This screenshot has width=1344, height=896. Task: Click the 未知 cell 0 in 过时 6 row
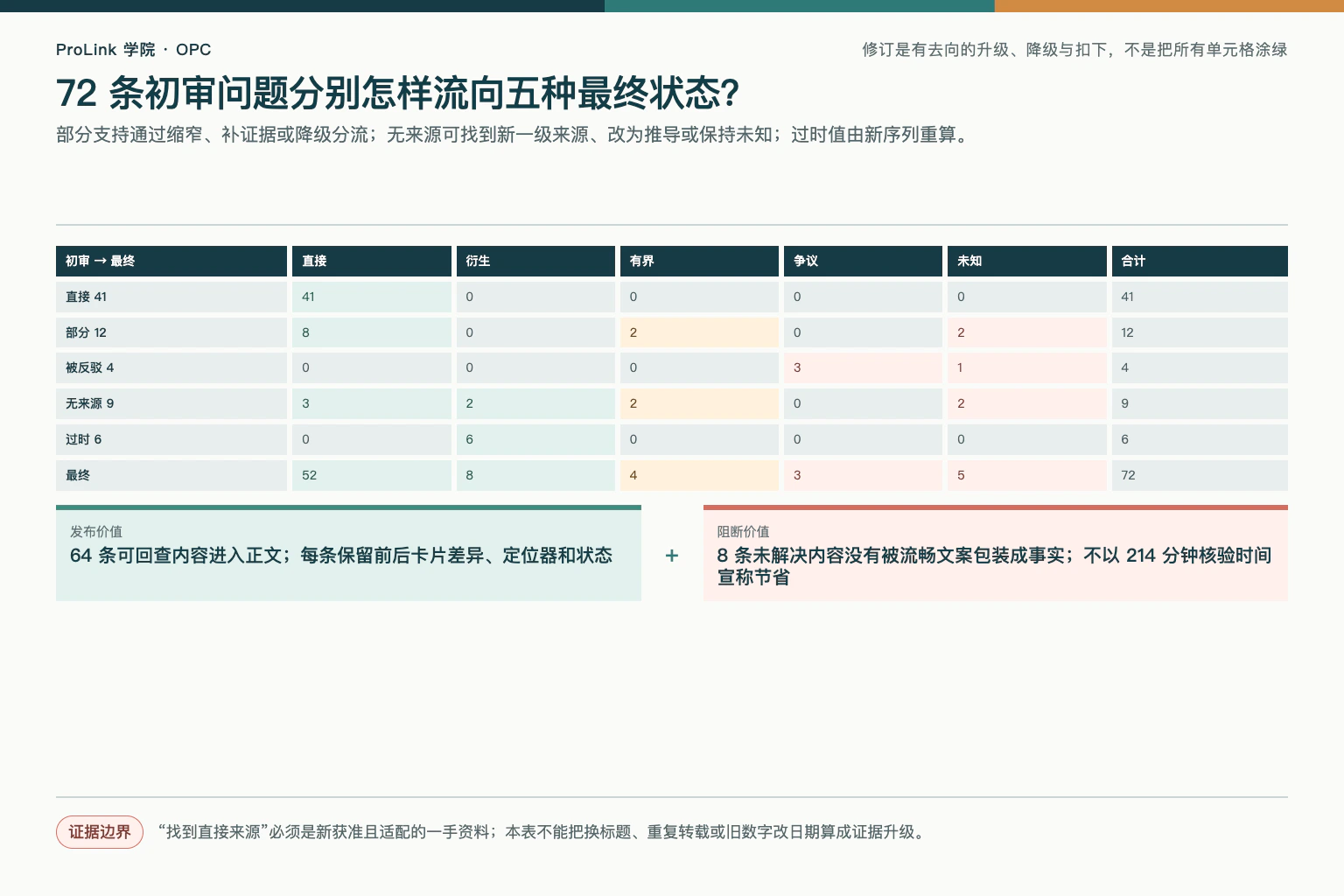(1027, 439)
